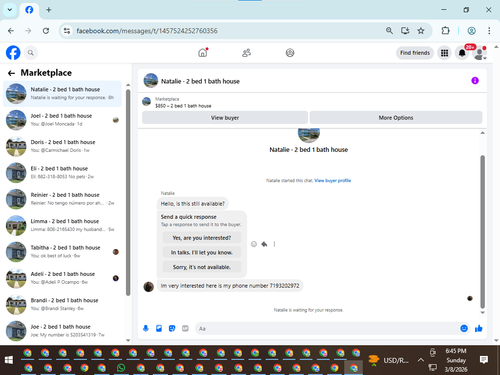
Task: Open Limma's 2 bed 1 bath house chat
Action: coord(62,225)
